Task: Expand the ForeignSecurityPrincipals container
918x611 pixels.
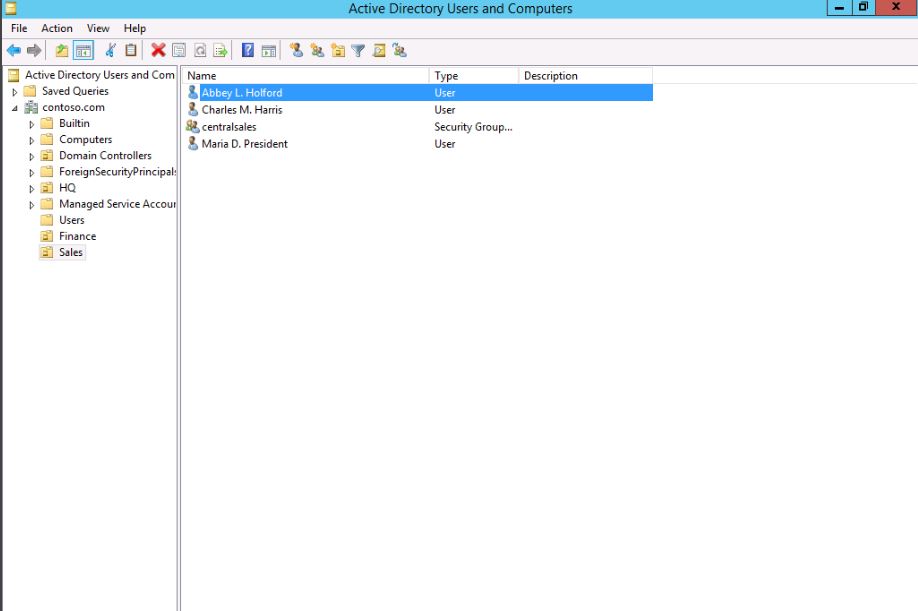Action: (x=32, y=173)
